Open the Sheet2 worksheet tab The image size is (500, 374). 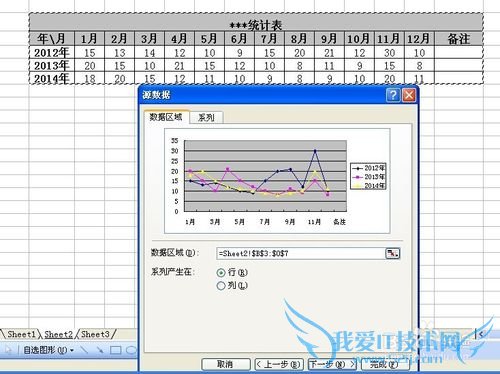(x=58, y=334)
